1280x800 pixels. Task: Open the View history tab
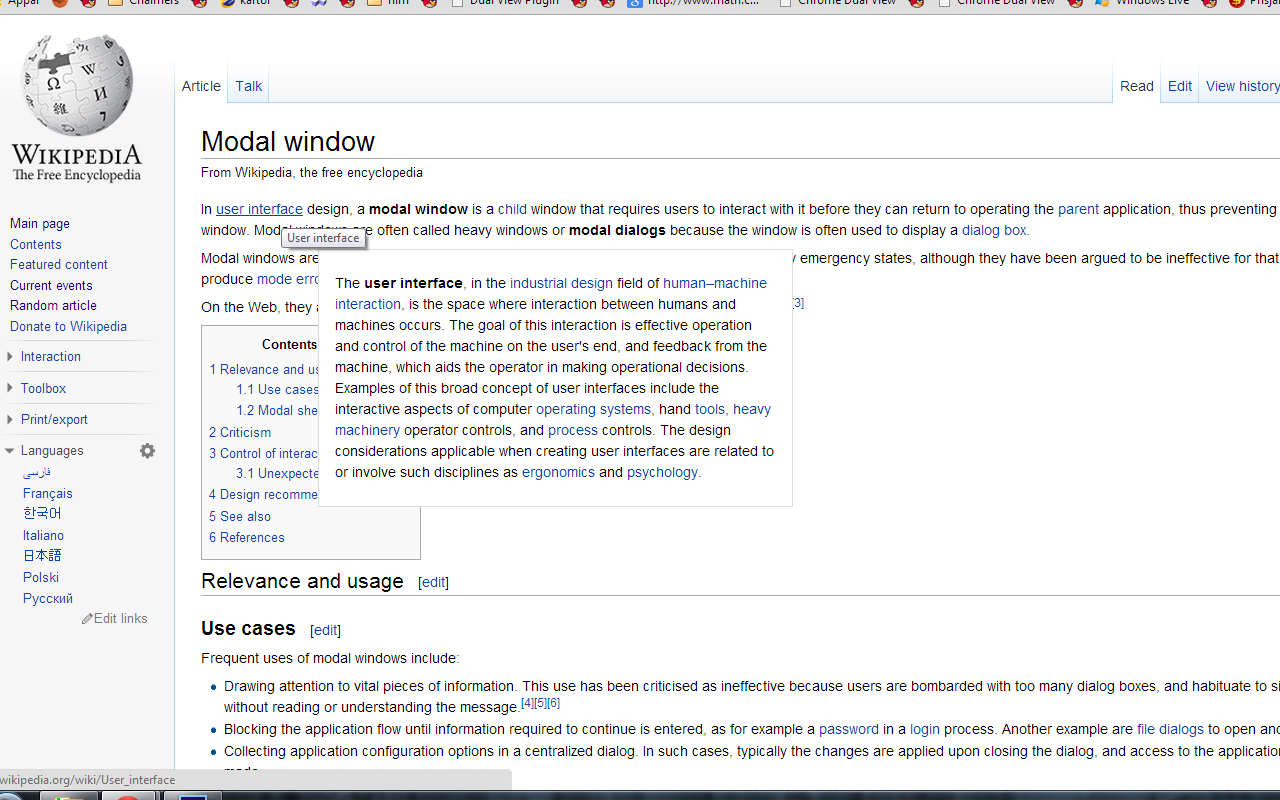click(1242, 86)
